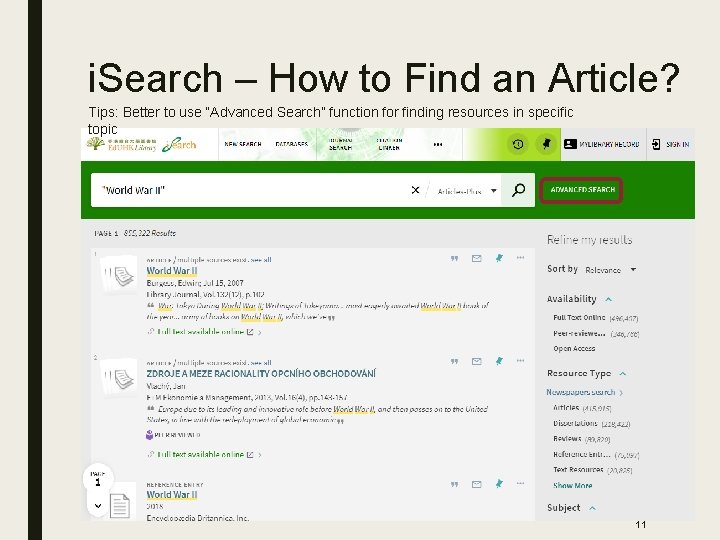The image size is (720, 540).
Task: Click My Library Record menu item
Action: pyautogui.click(x=603, y=144)
